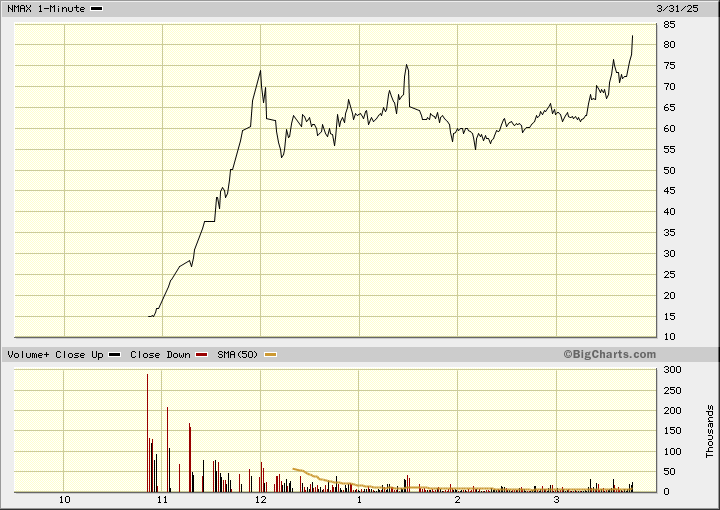Image resolution: width=720 pixels, height=510 pixels.
Task: Click the black NMAX line legend swatch
Action: click(96, 8)
